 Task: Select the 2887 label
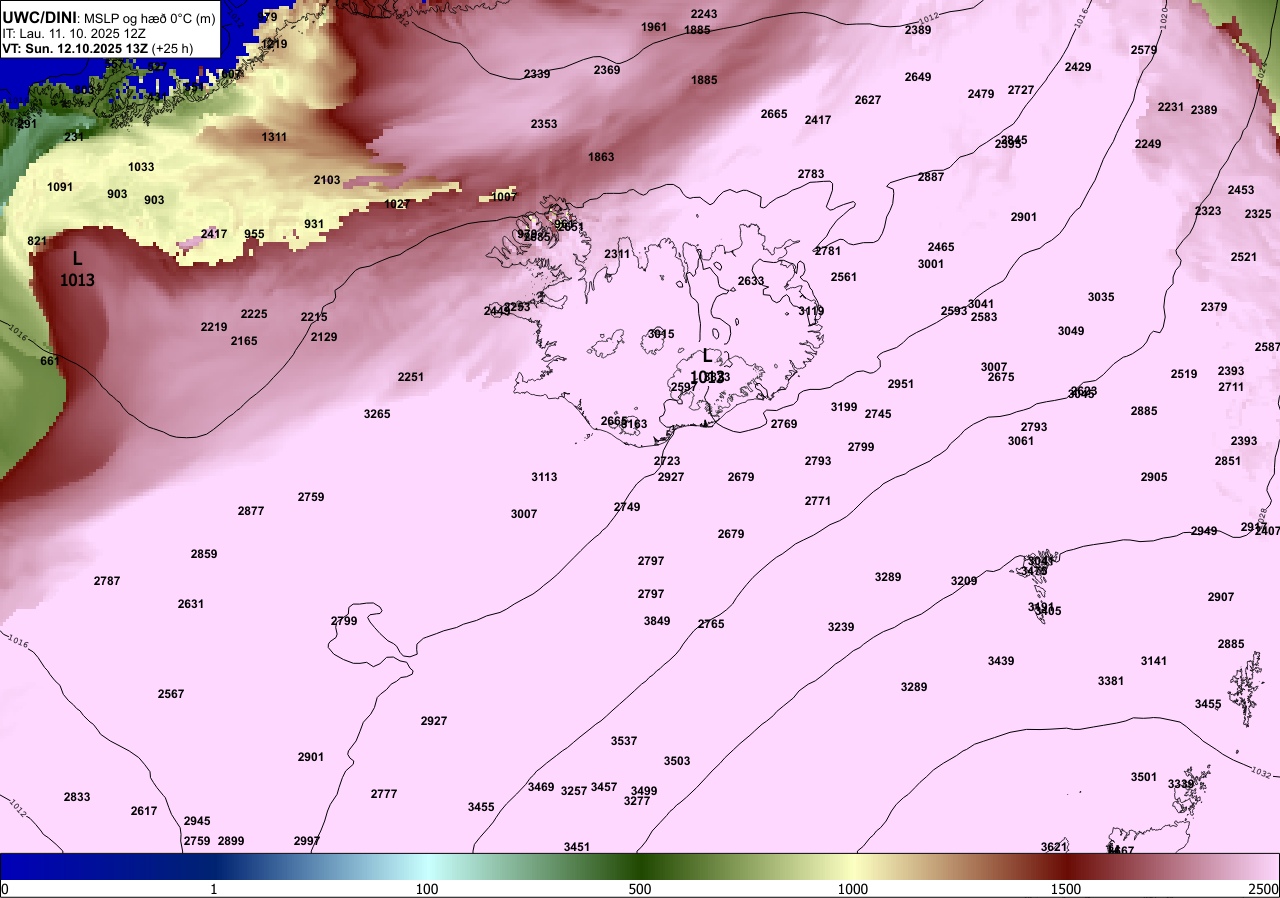[x=931, y=177]
